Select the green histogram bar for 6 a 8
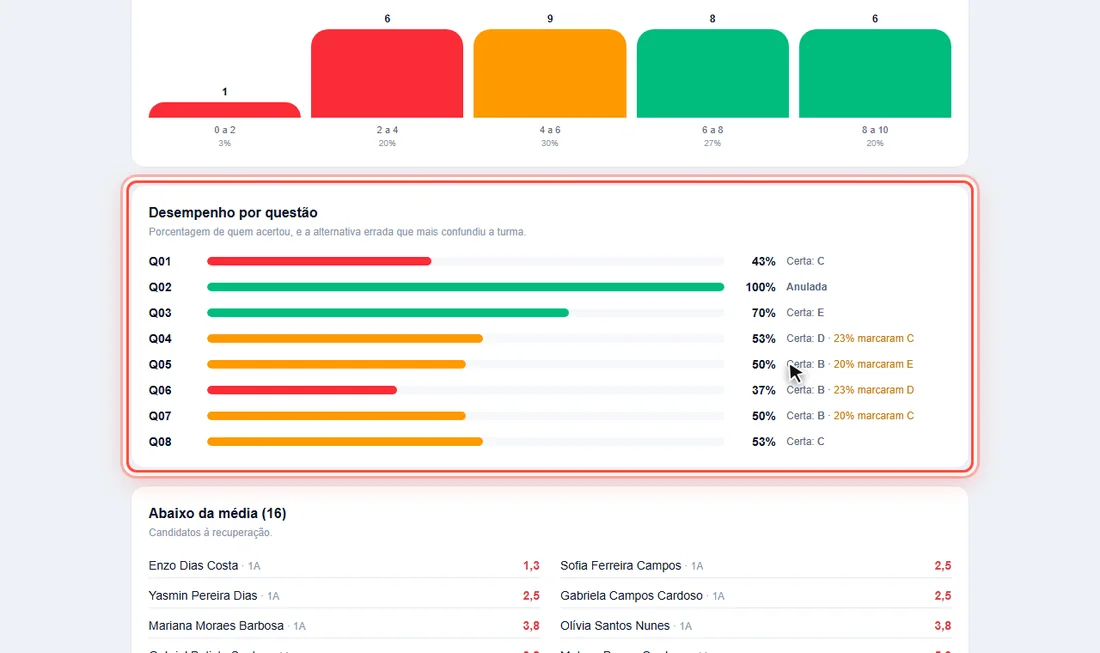 point(713,74)
